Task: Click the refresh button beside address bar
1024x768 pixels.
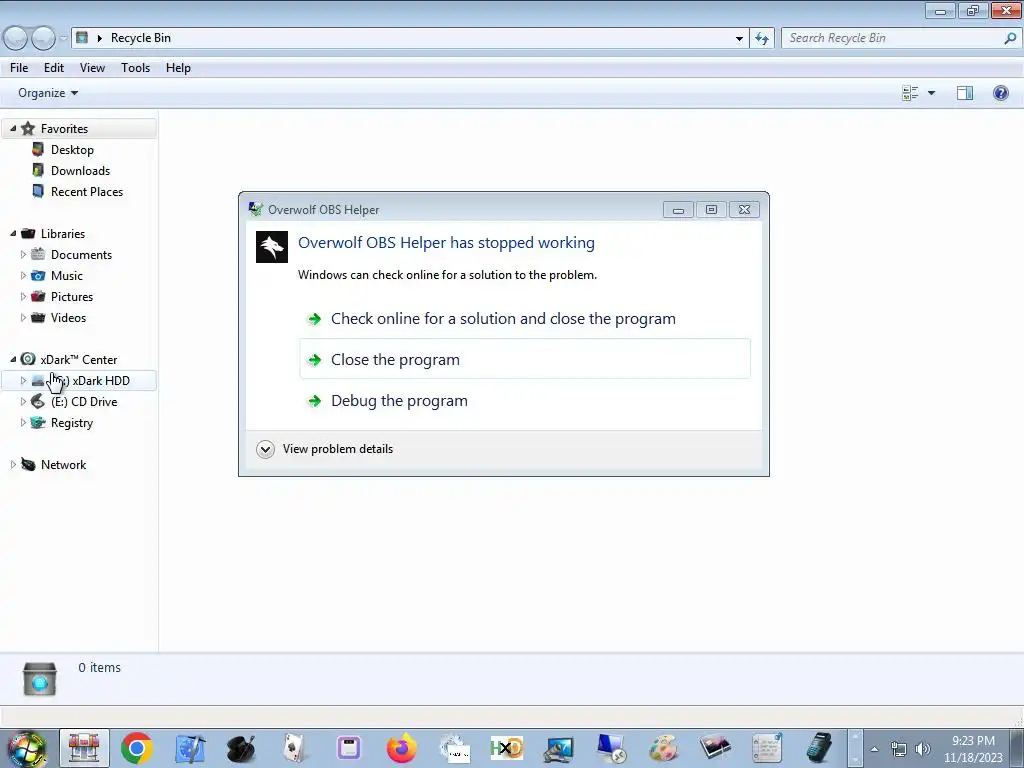Action: pyautogui.click(x=761, y=38)
